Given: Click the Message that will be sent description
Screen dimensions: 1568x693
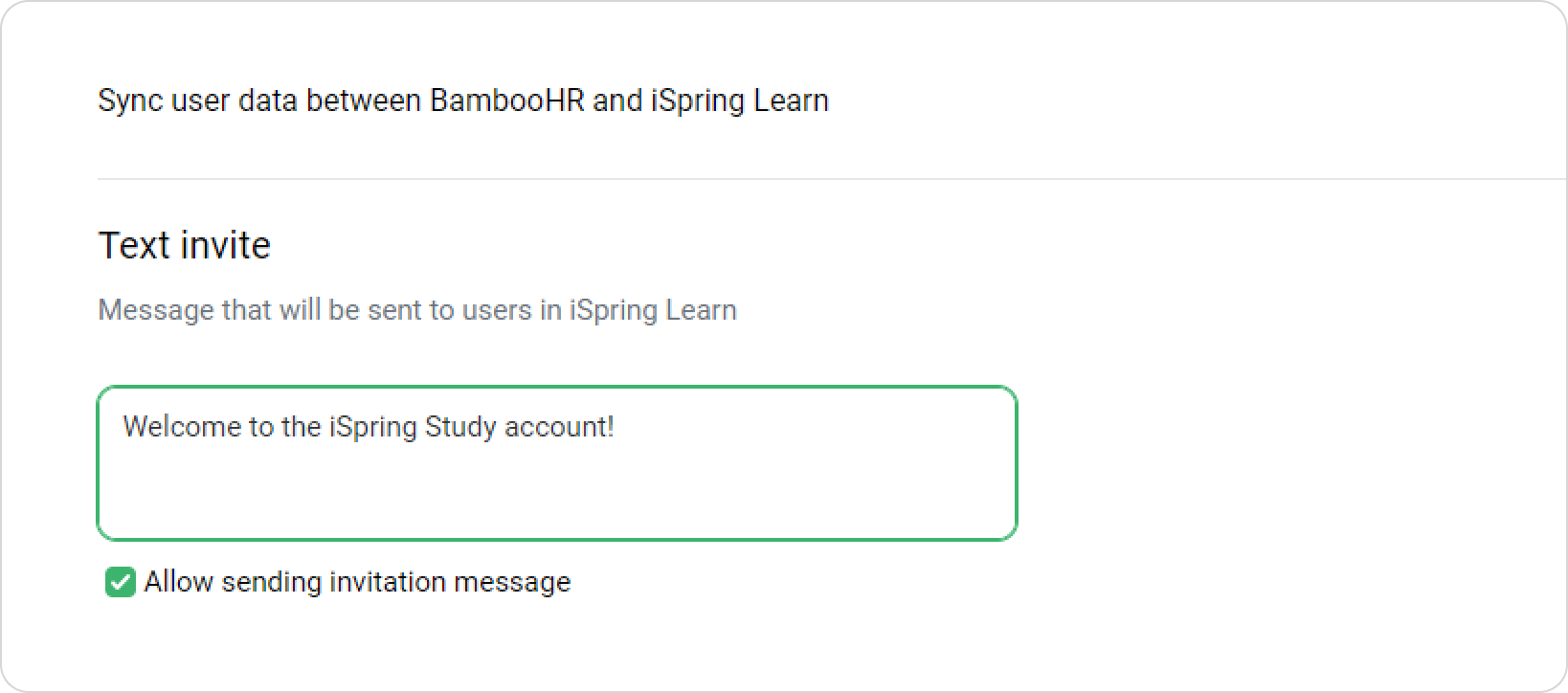Looking at the screenshot, I should [417, 310].
